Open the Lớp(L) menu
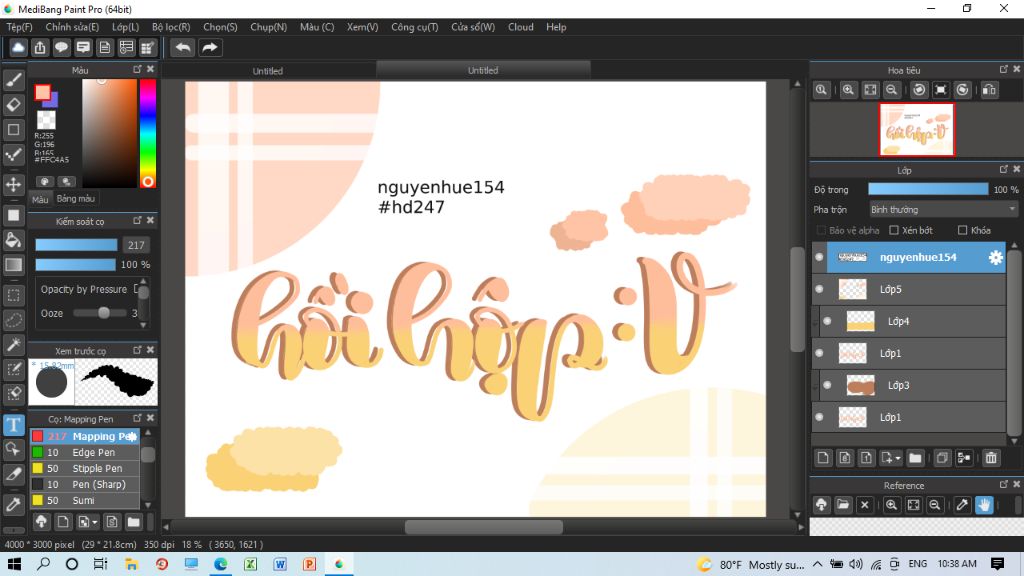The height and width of the screenshot is (576, 1024). click(x=125, y=27)
